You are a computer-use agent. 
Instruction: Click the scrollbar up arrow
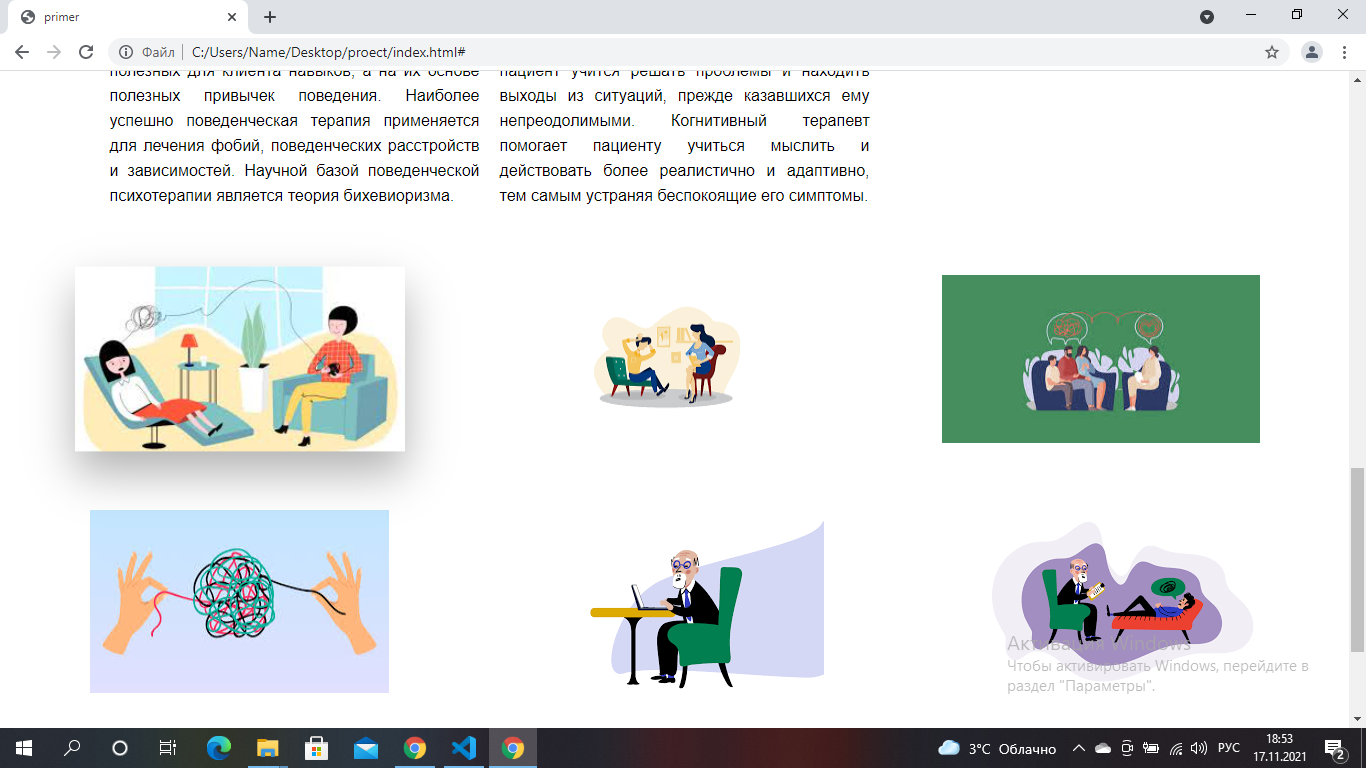coord(1357,78)
